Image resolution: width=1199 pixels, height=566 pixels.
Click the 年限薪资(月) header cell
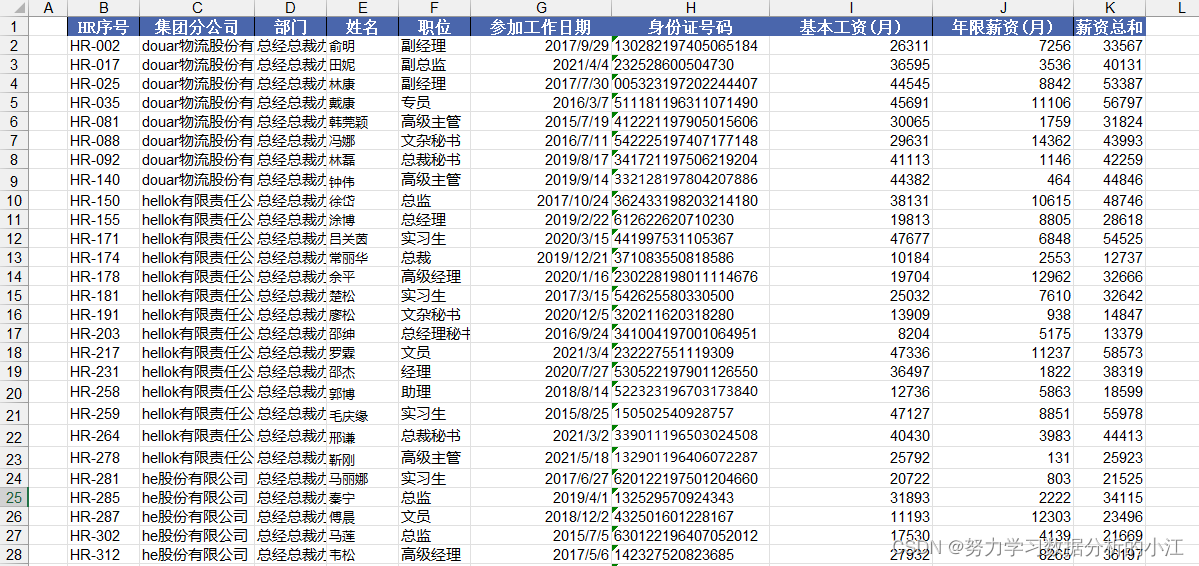pos(1003,27)
